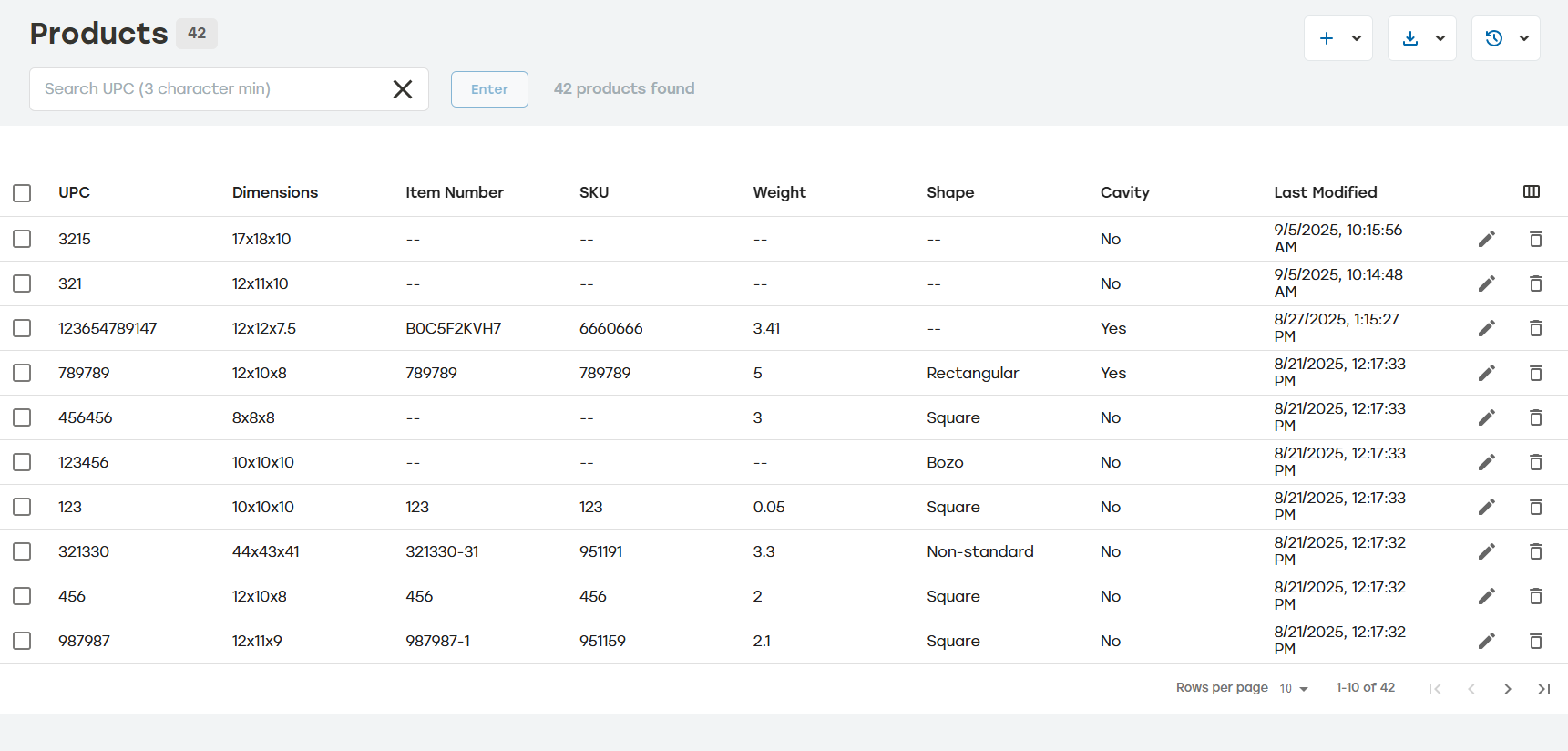Delete the product with UPC 789789
1568x751 pixels.
(x=1535, y=373)
